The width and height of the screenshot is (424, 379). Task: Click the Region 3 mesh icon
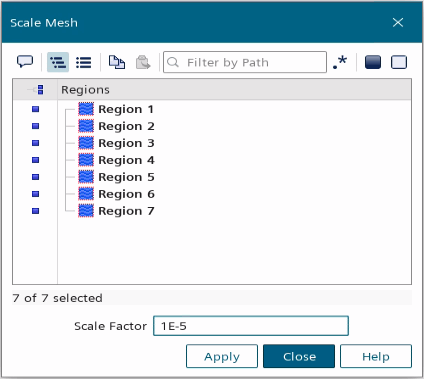(86, 143)
